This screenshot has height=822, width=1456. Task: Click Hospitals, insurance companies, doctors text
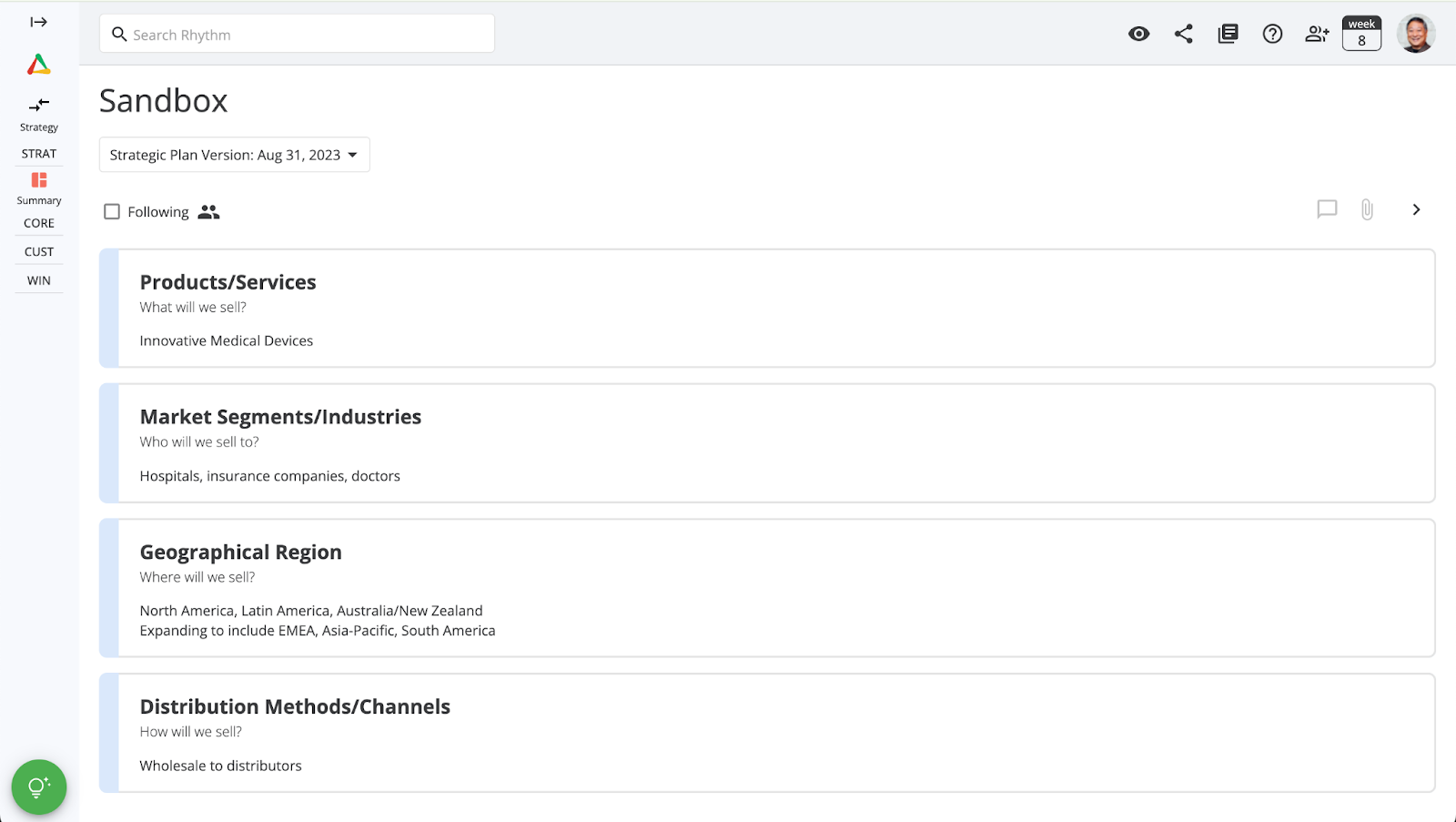pos(269,476)
